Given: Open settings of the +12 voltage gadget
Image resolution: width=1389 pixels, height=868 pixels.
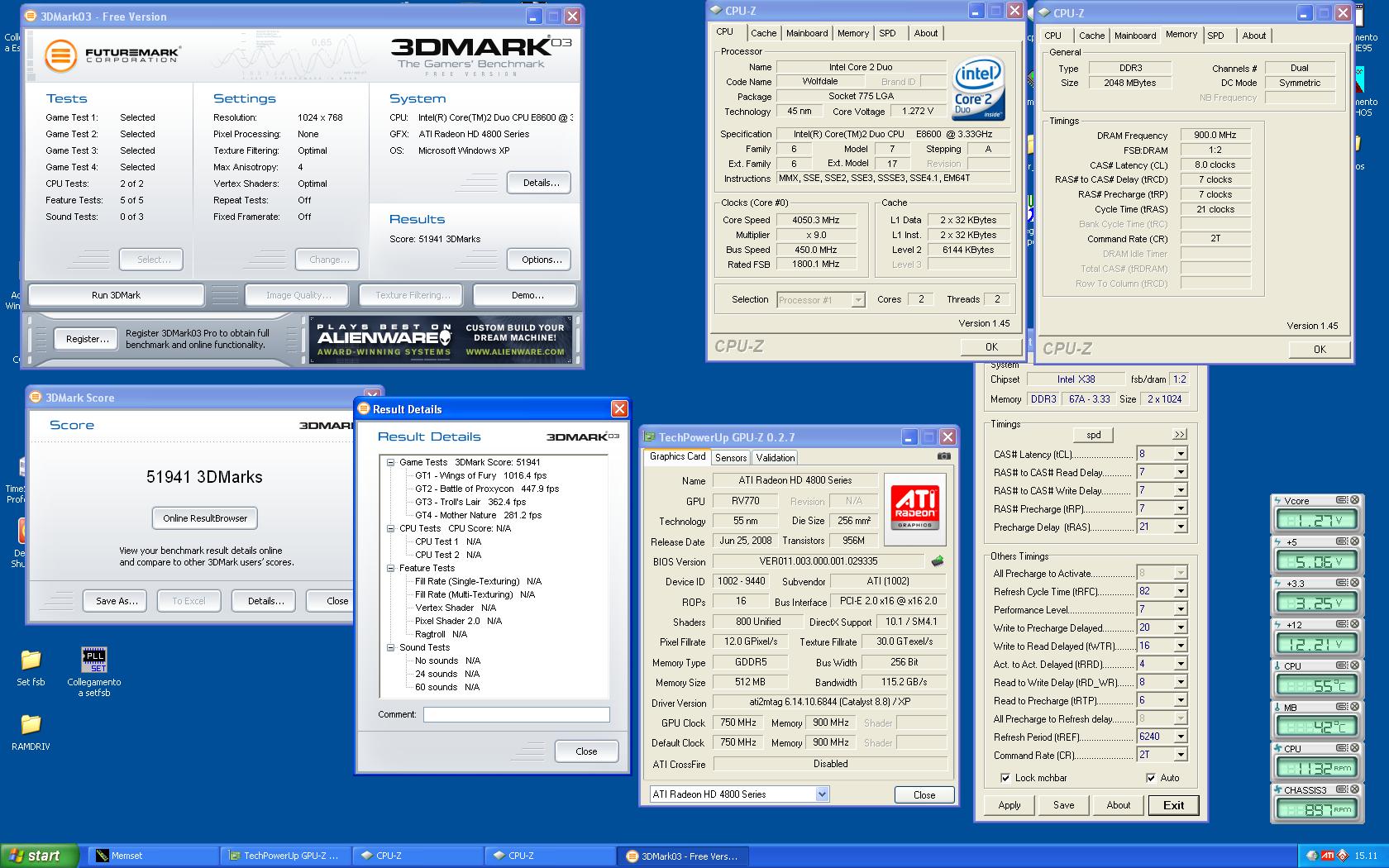Looking at the screenshot, I should pyautogui.click(x=1344, y=624).
